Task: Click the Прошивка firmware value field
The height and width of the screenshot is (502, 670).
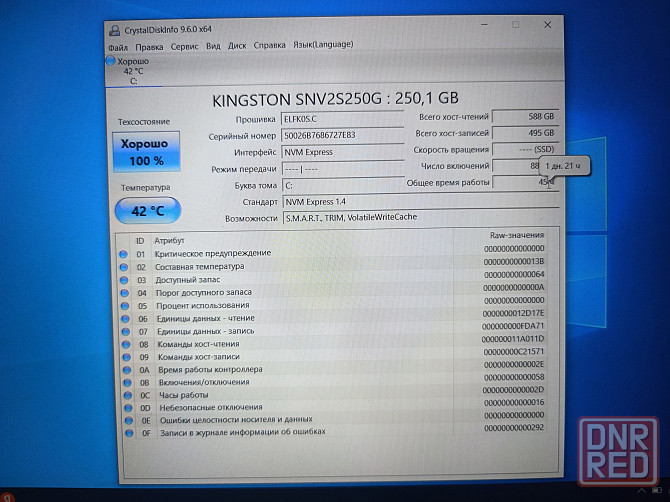Action: pos(334,118)
